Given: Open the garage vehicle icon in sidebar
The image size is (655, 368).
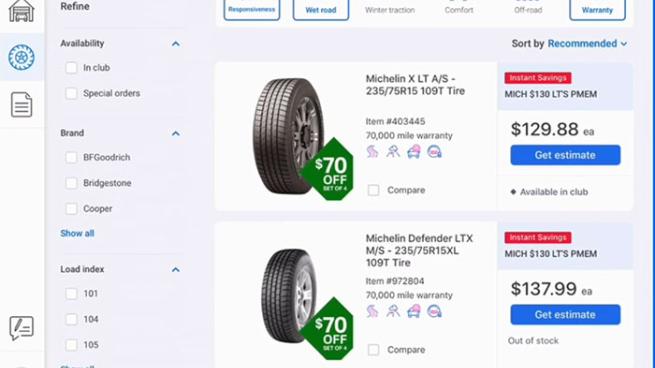Looking at the screenshot, I should 21,10.
